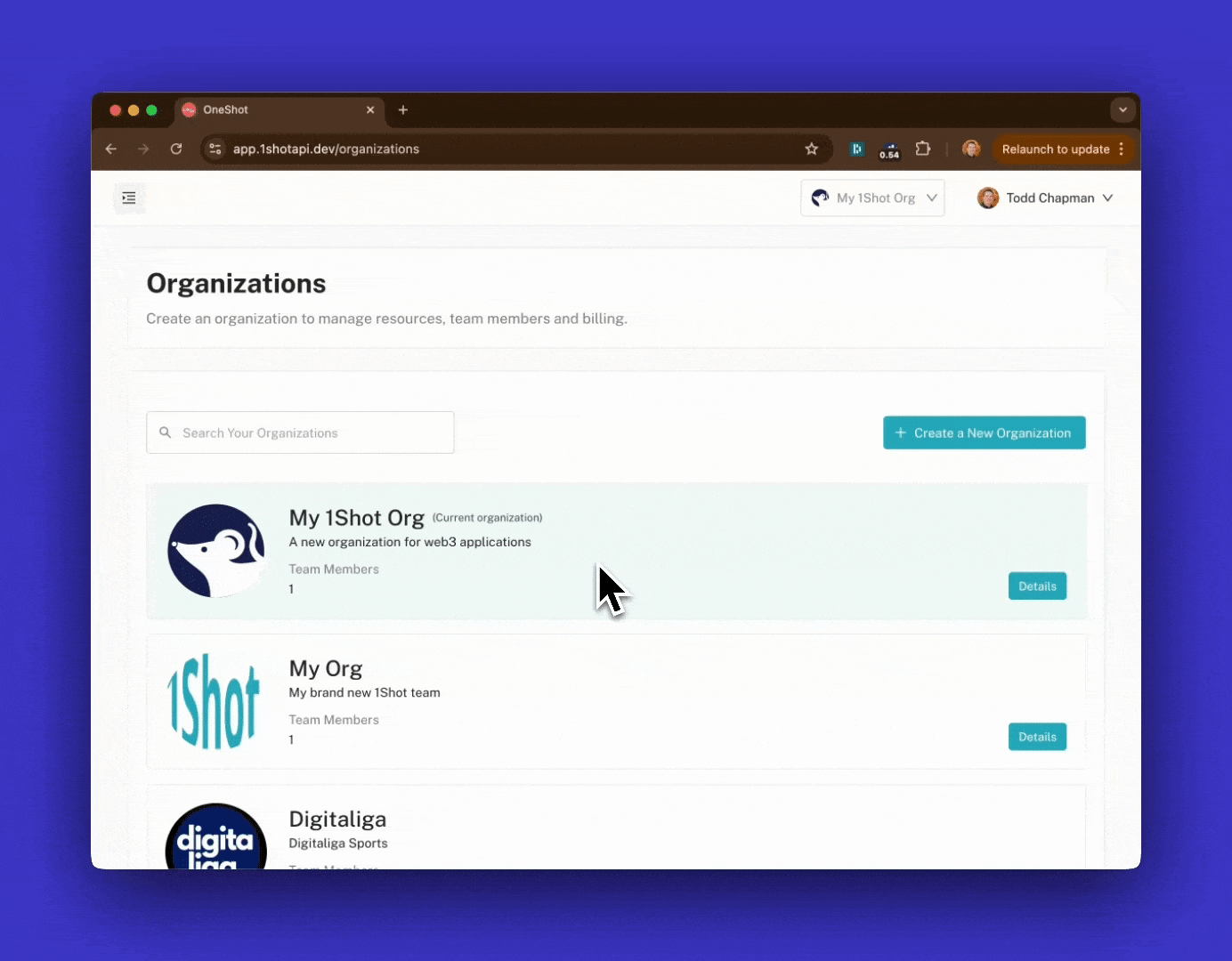Screen dimensions: 1232x961
Task: Click the search magnifier icon
Action: pyautogui.click(x=165, y=432)
